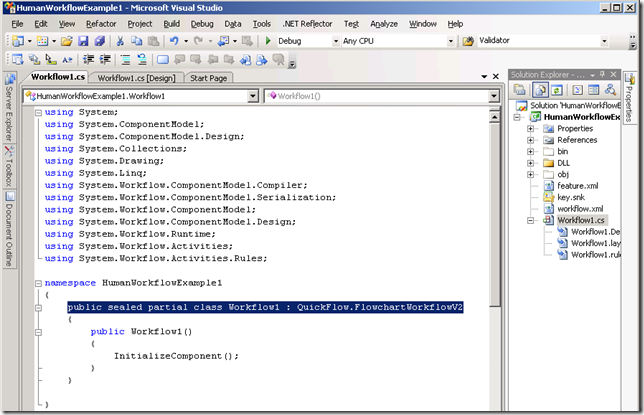
Task: Open the File menu
Action: pyautogui.click(x=17, y=24)
